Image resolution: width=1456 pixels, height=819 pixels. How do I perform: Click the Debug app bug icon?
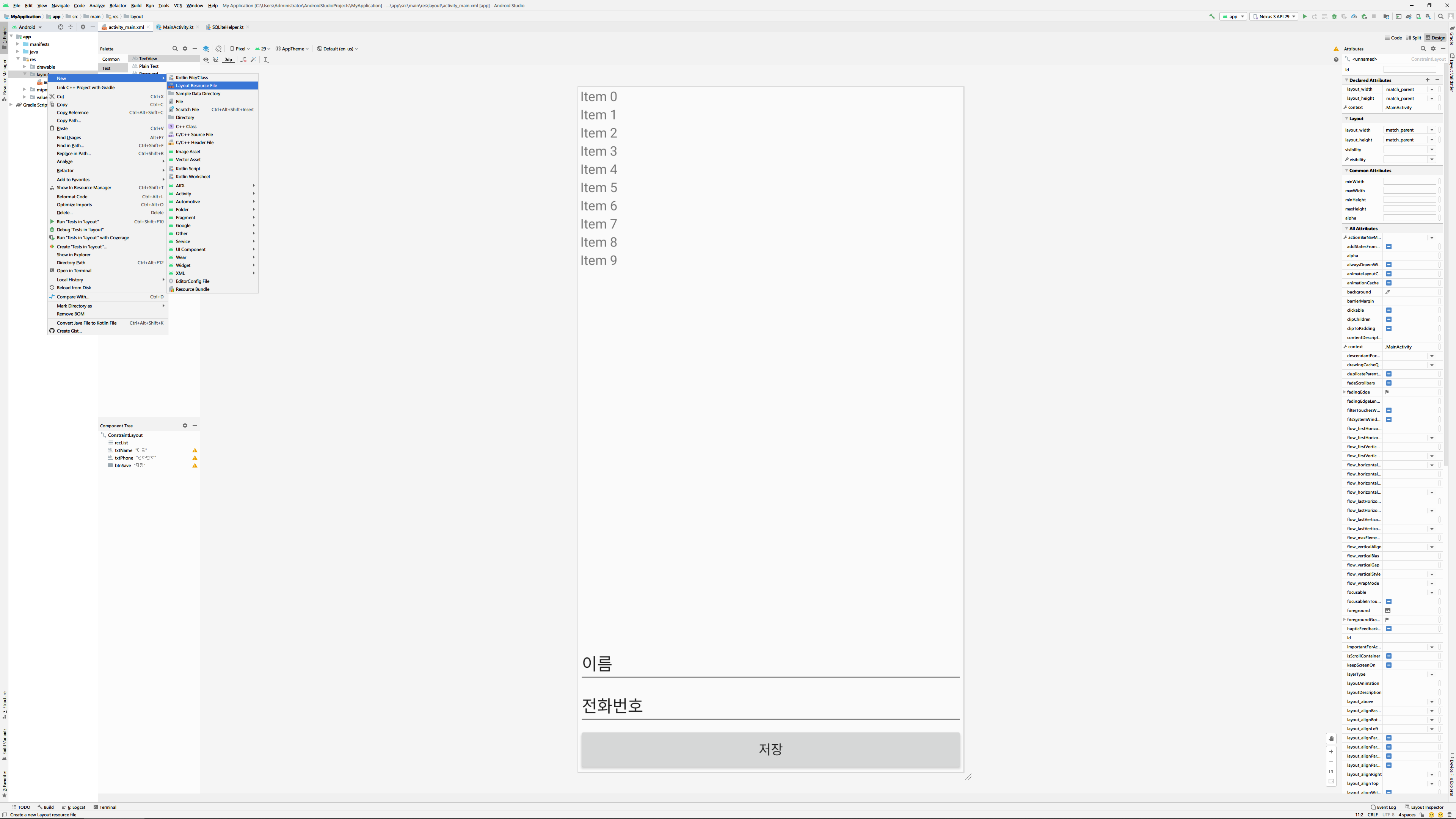[1335, 16]
